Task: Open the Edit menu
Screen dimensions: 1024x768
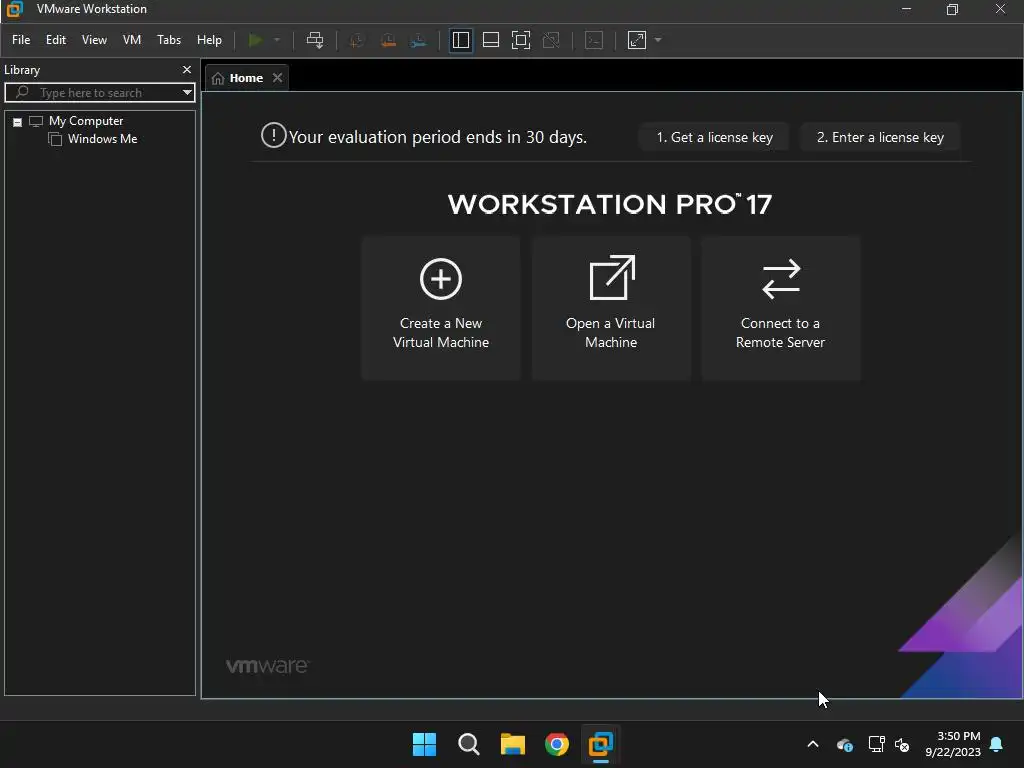Action: click(56, 40)
